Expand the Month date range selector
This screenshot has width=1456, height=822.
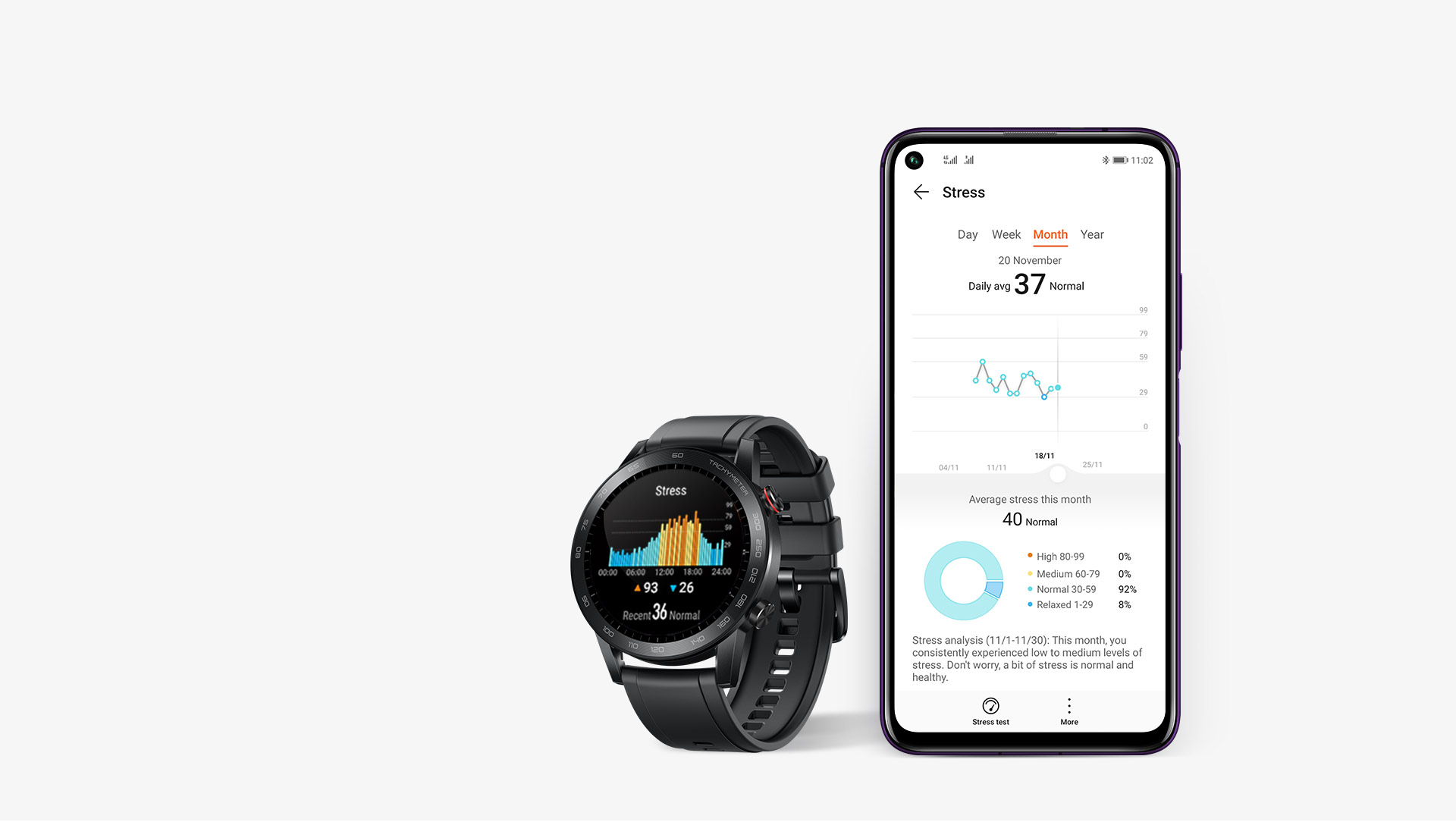pyautogui.click(x=1050, y=234)
